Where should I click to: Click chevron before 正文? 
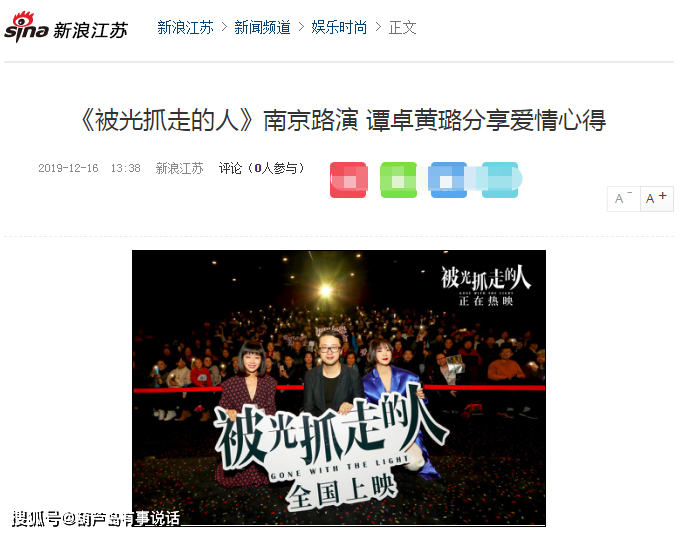tap(378, 28)
